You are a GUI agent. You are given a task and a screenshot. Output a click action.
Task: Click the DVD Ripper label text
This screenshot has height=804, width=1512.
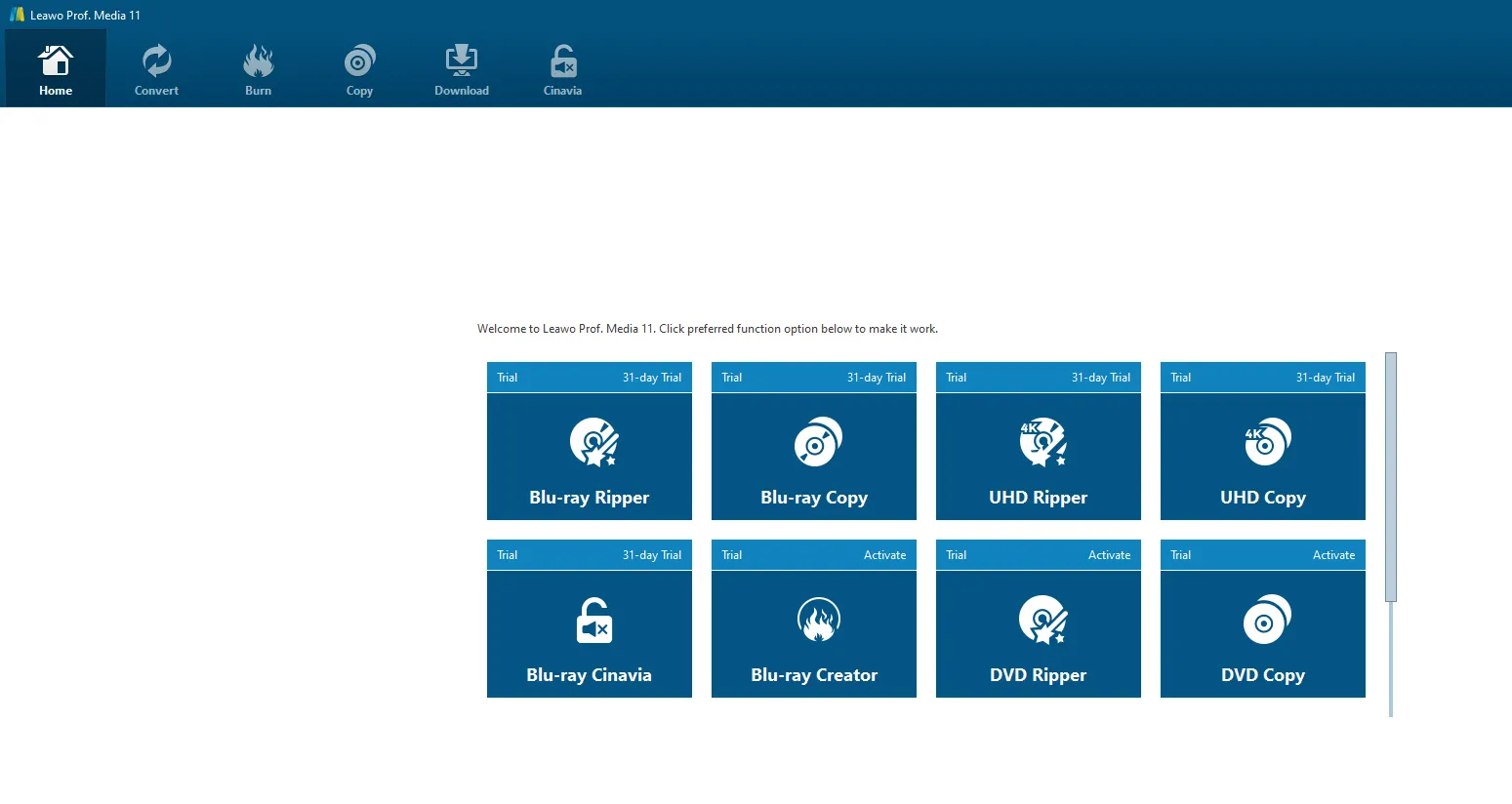1039,675
